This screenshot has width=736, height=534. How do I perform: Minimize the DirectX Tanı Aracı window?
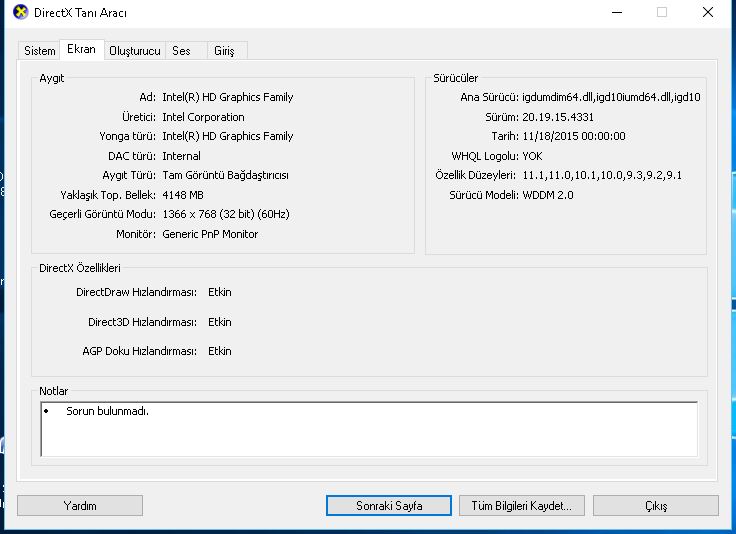(x=617, y=12)
